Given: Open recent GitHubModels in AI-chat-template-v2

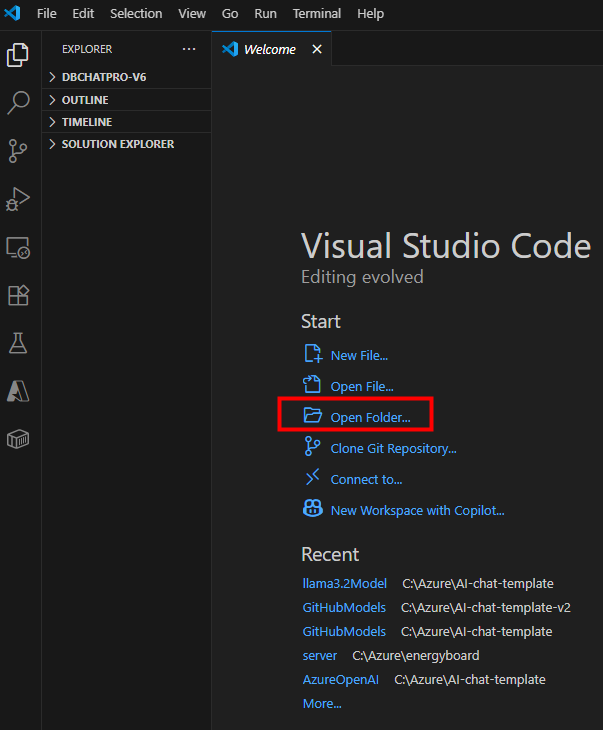Looking at the screenshot, I should pyautogui.click(x=344, y=608).
